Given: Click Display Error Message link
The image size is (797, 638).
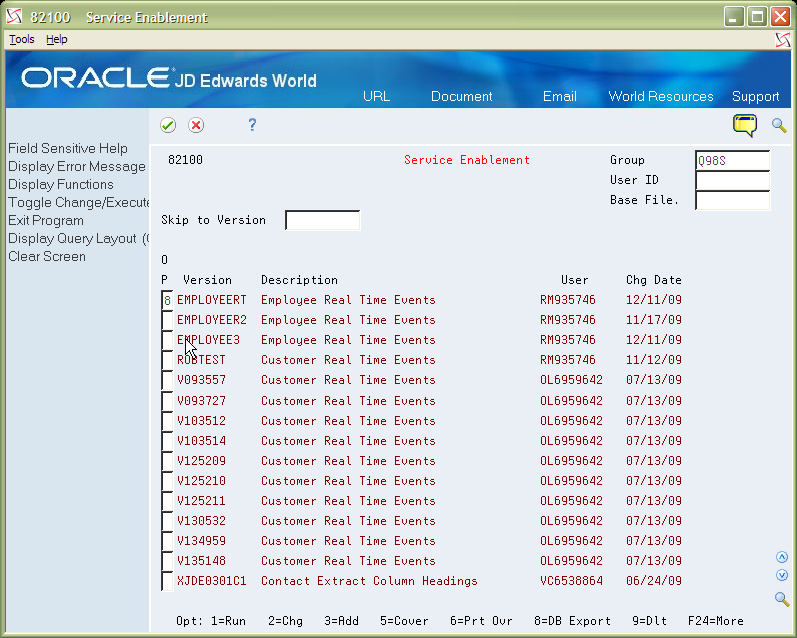Looking at the screenshot, I should point(77,166).
